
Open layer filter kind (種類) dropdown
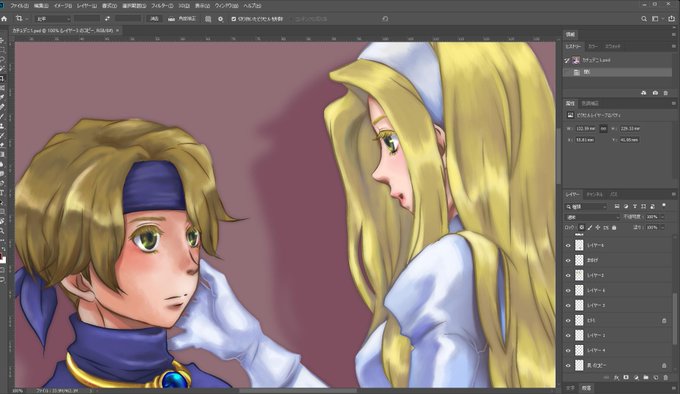point(586,206)
